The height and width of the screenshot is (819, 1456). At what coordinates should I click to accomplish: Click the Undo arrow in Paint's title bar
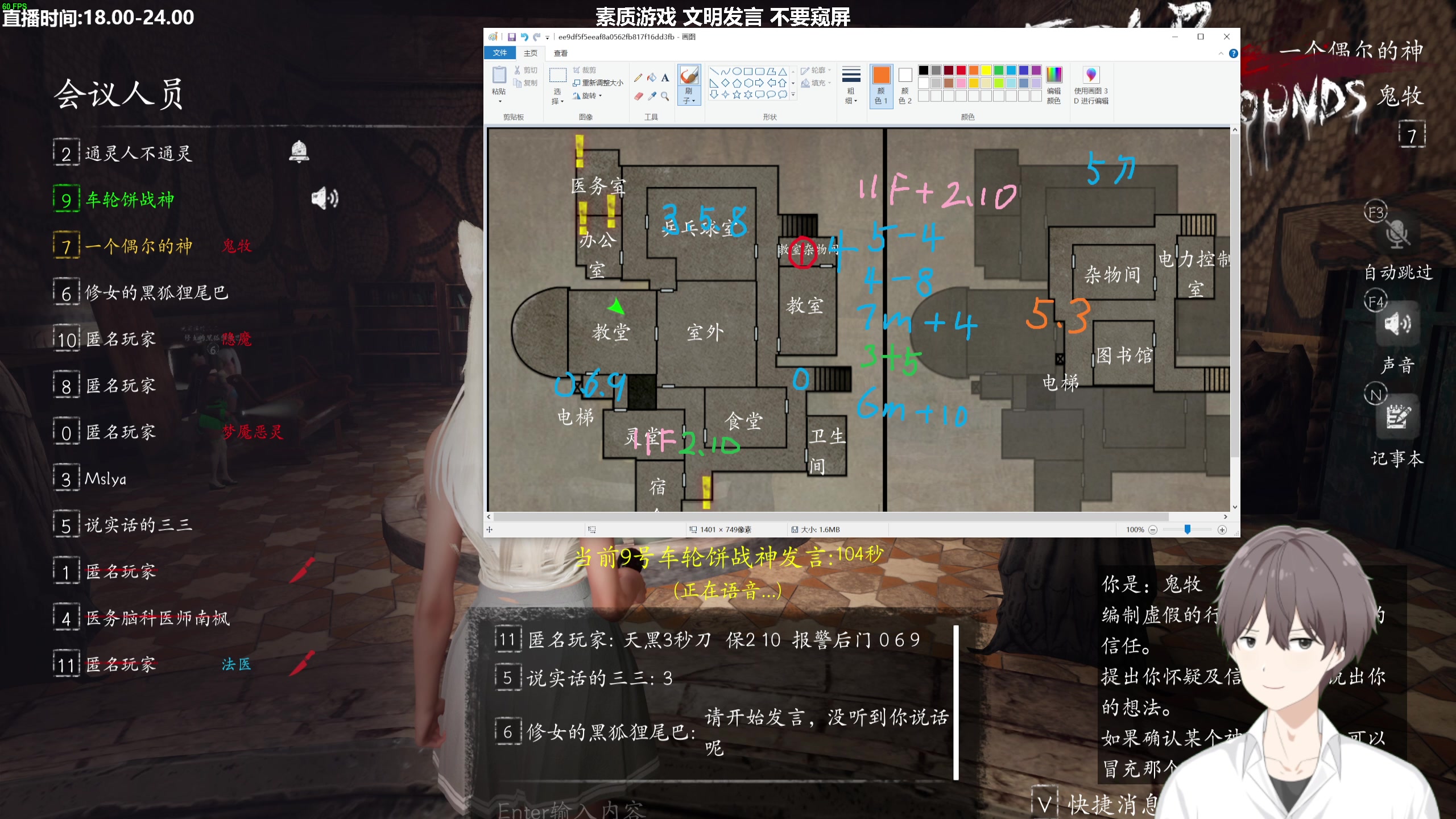pos(524,37)
